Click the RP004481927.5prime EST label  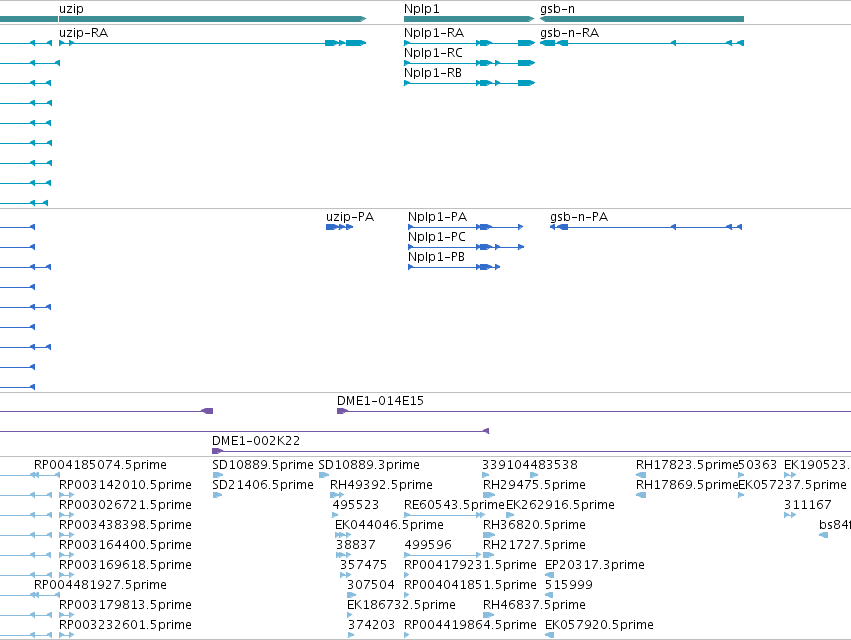(x=100, y=585)
